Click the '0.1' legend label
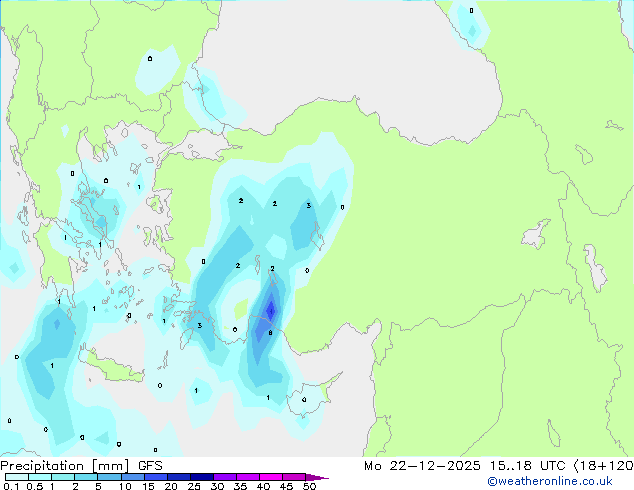634x490 pixels. coord(11,486)
